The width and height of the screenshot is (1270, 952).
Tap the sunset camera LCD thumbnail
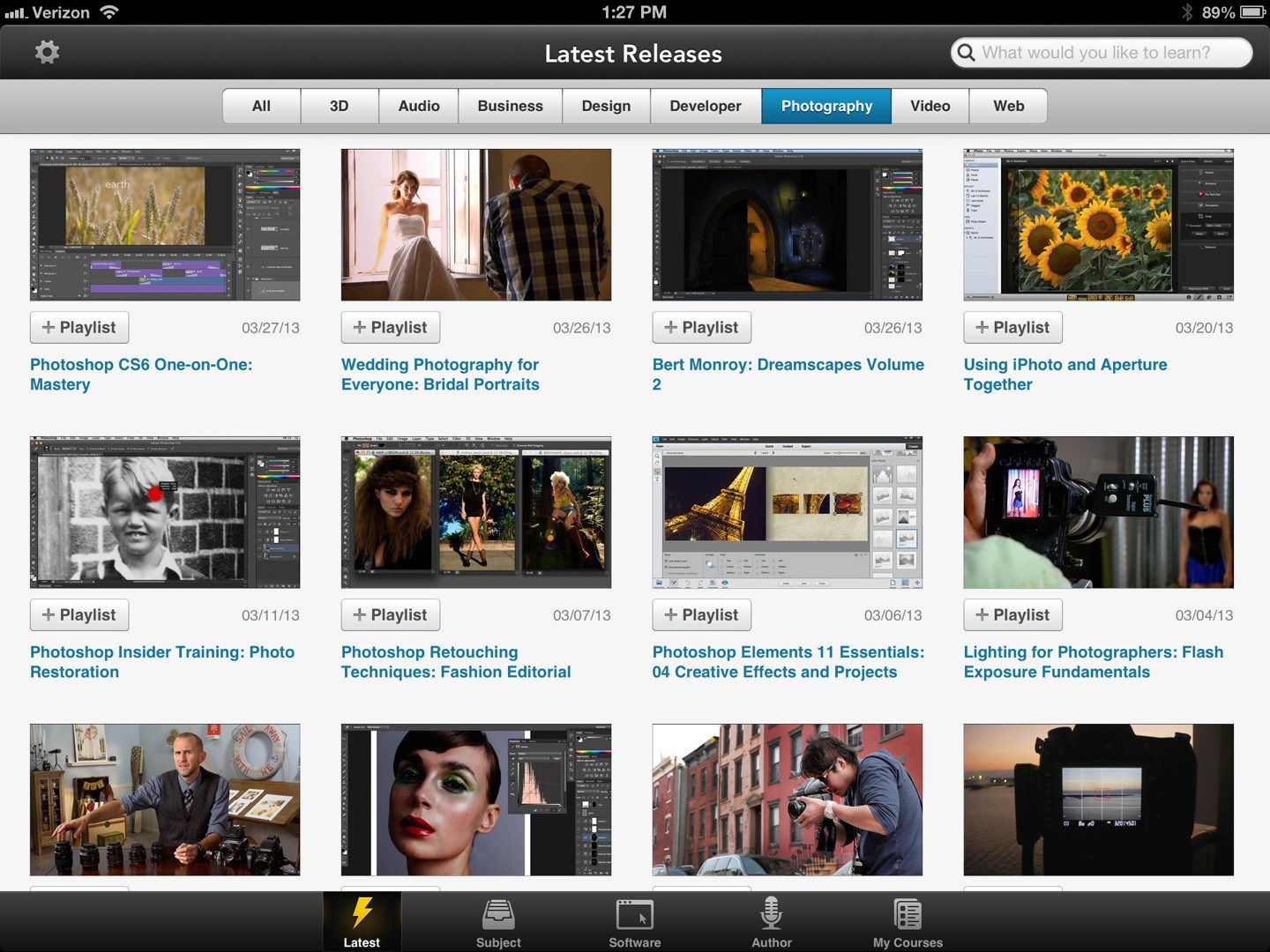click(1099, 800)
